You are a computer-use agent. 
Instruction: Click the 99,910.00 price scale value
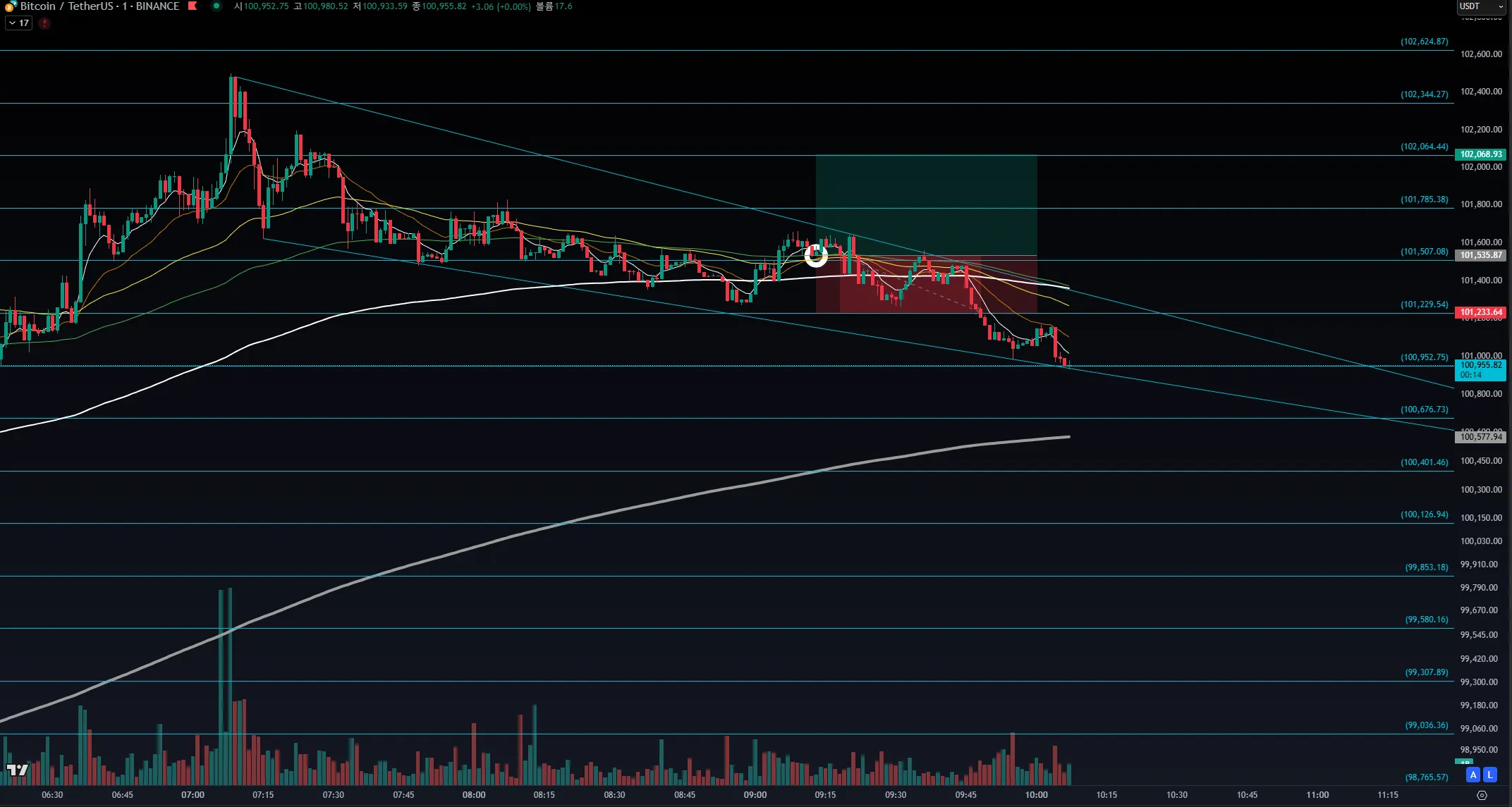1479,565
